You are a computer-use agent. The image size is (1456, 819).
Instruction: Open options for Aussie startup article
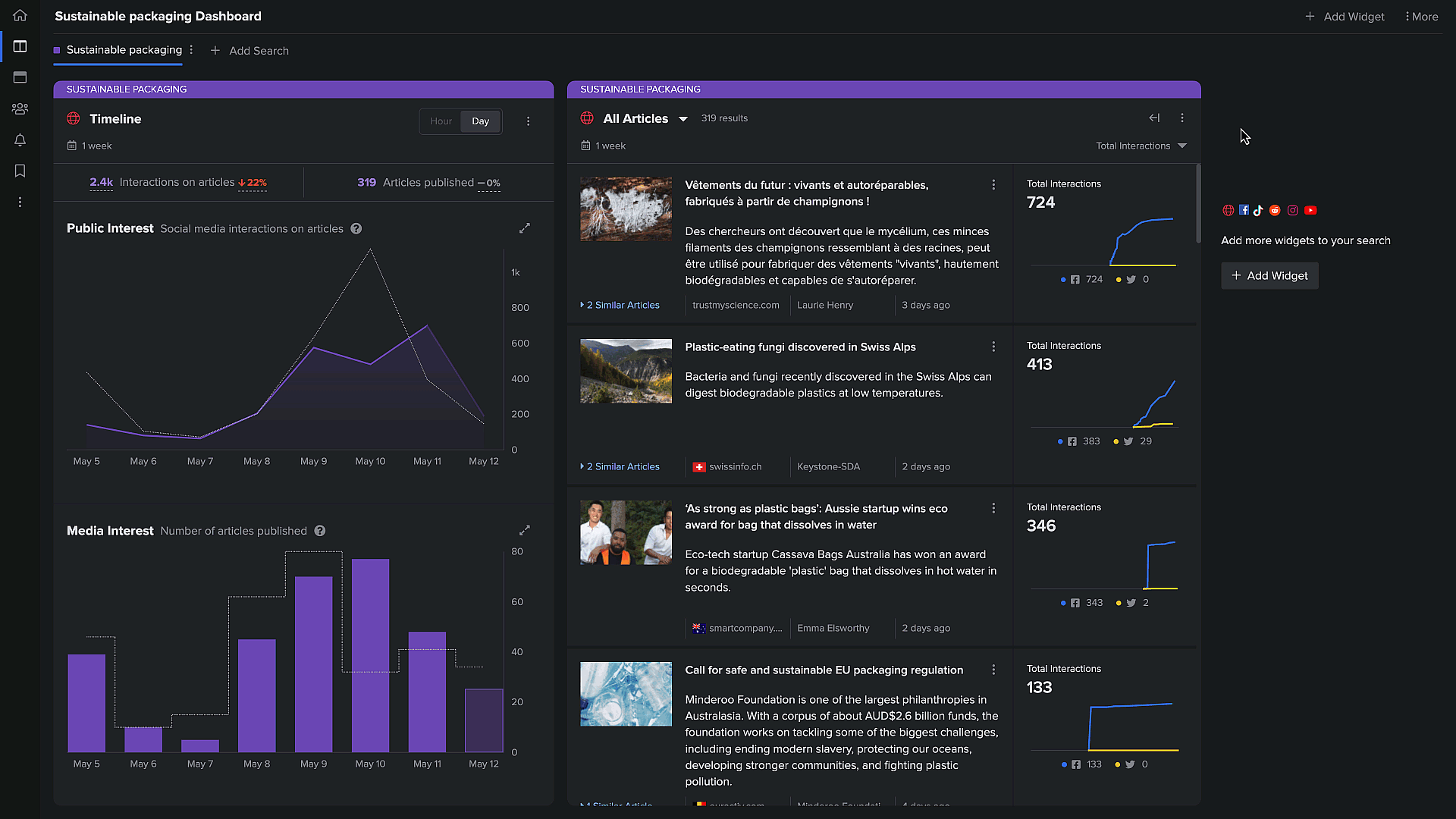point(993,508)
